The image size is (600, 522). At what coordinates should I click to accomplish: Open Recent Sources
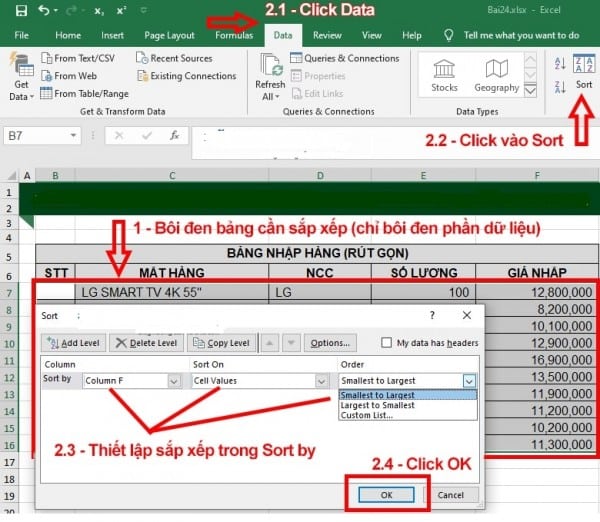point(174,58)
